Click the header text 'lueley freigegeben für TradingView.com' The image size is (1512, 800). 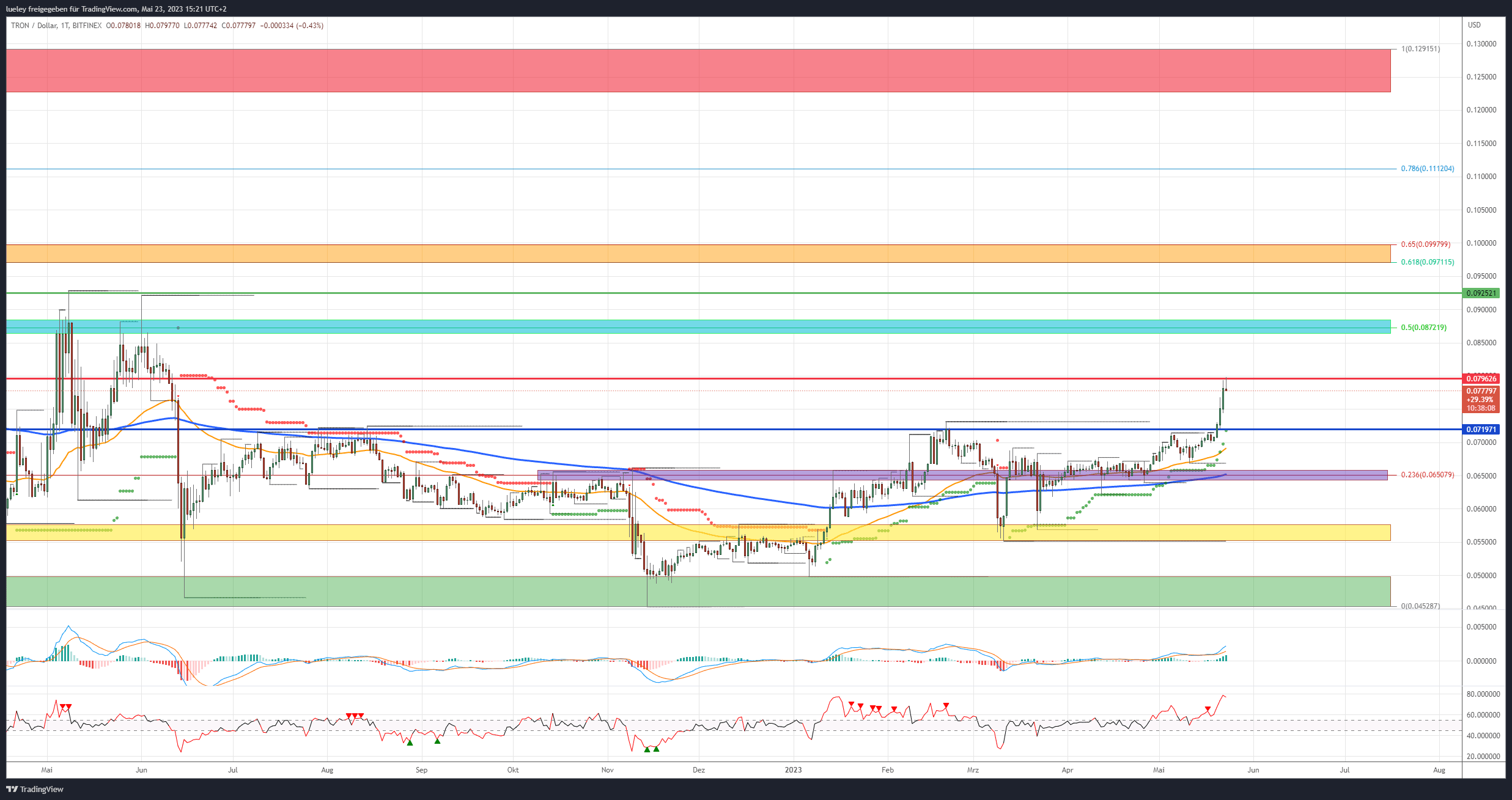pos(72,9)
